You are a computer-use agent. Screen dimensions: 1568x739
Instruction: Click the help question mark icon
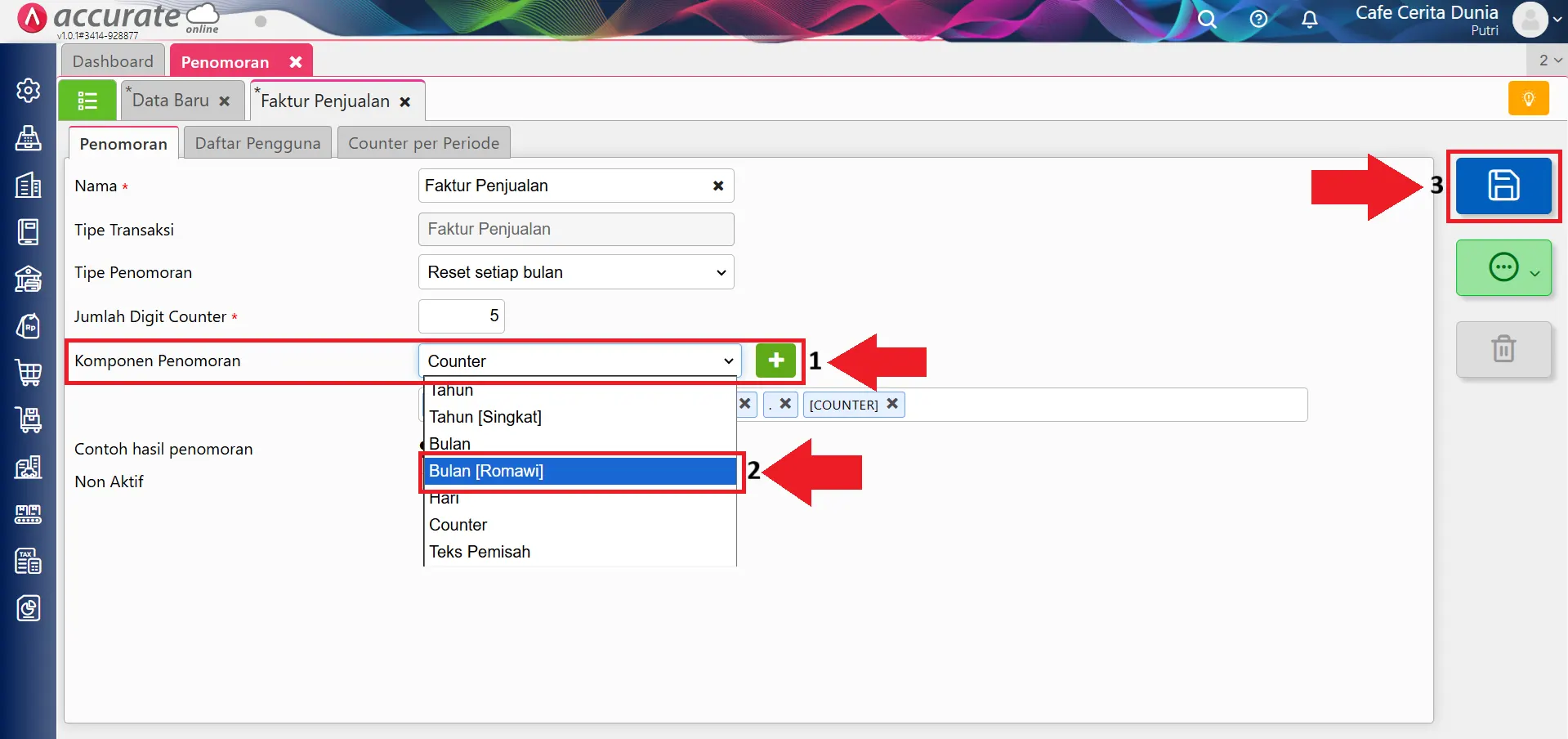(x=1258, y=19)
